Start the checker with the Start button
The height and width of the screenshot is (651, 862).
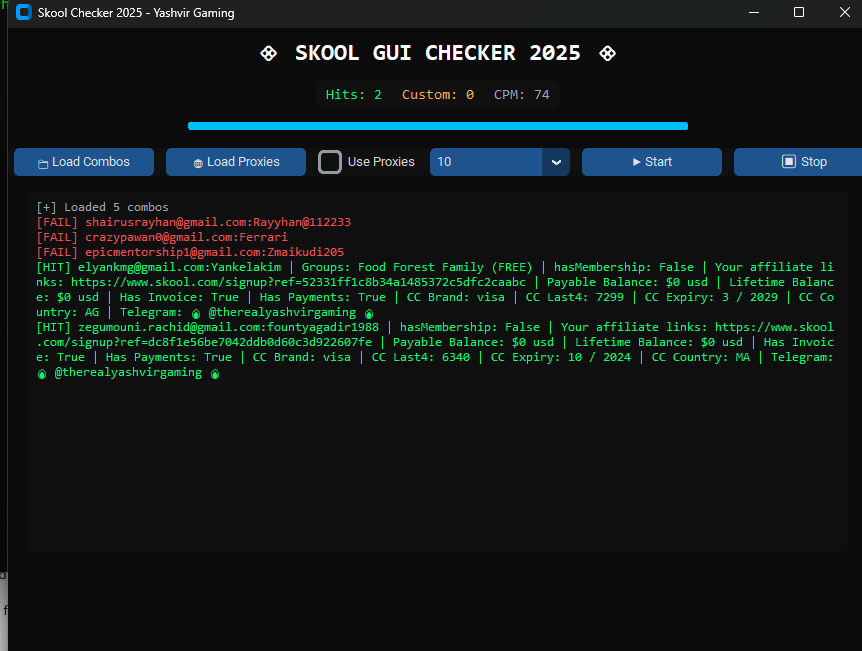(651, 162)
